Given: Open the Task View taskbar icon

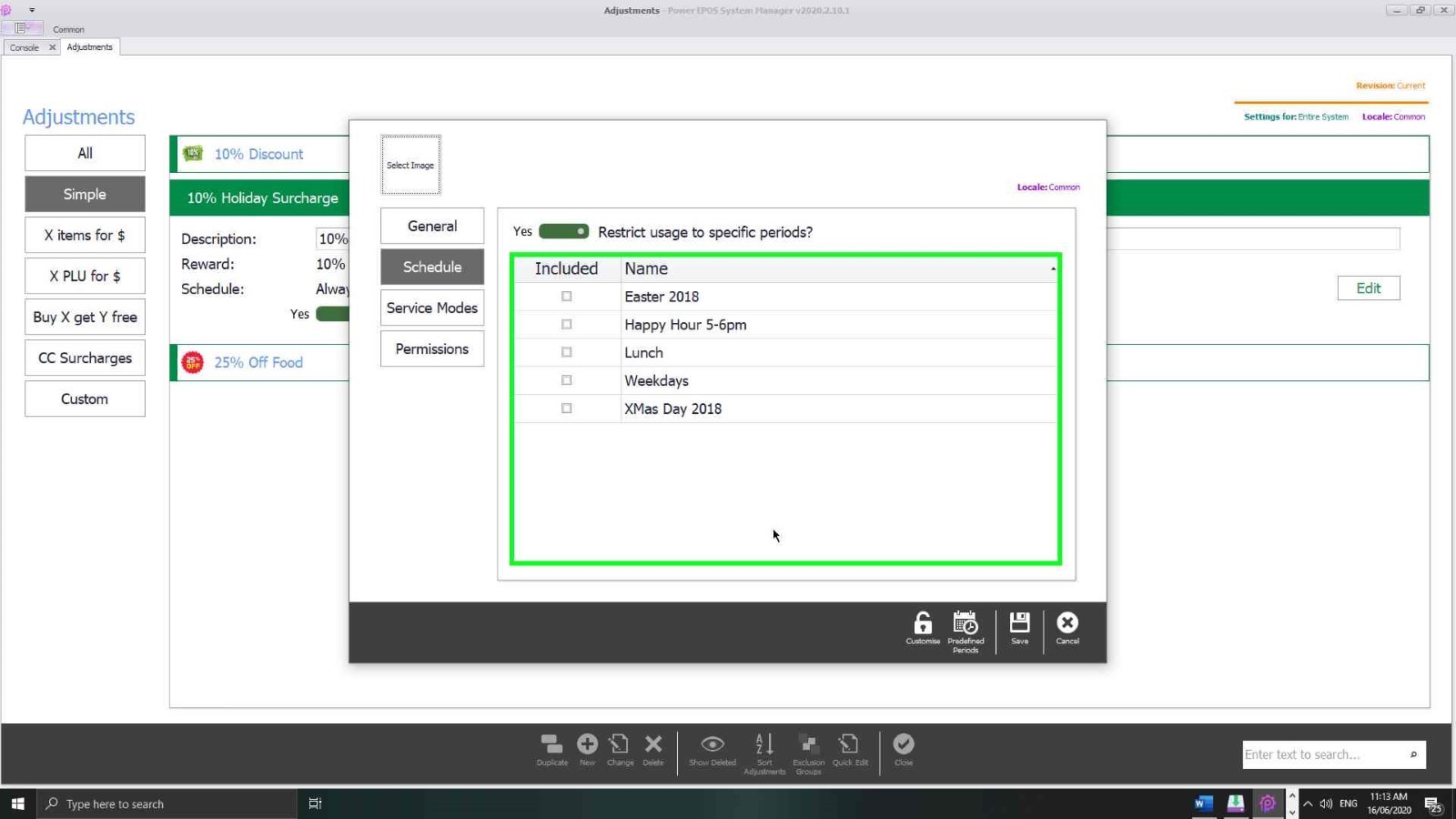Looking at the screenshot, I should [x=315, y=804].
